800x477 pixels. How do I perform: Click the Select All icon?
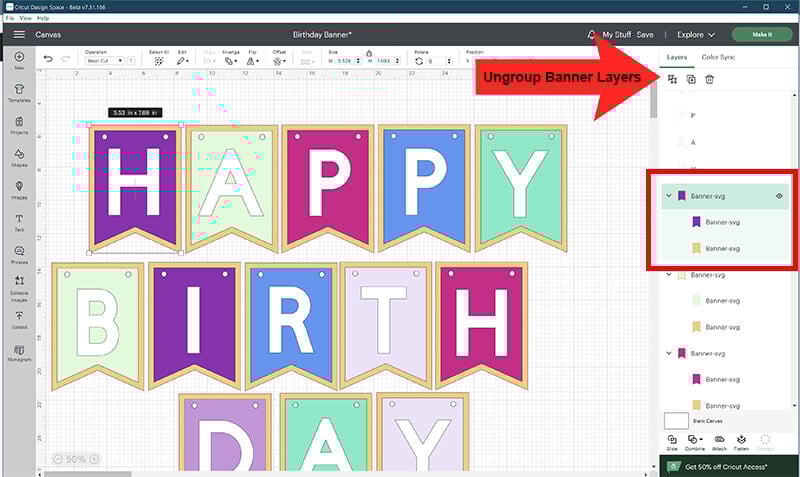pyautogui.click(x=159, y=61)
